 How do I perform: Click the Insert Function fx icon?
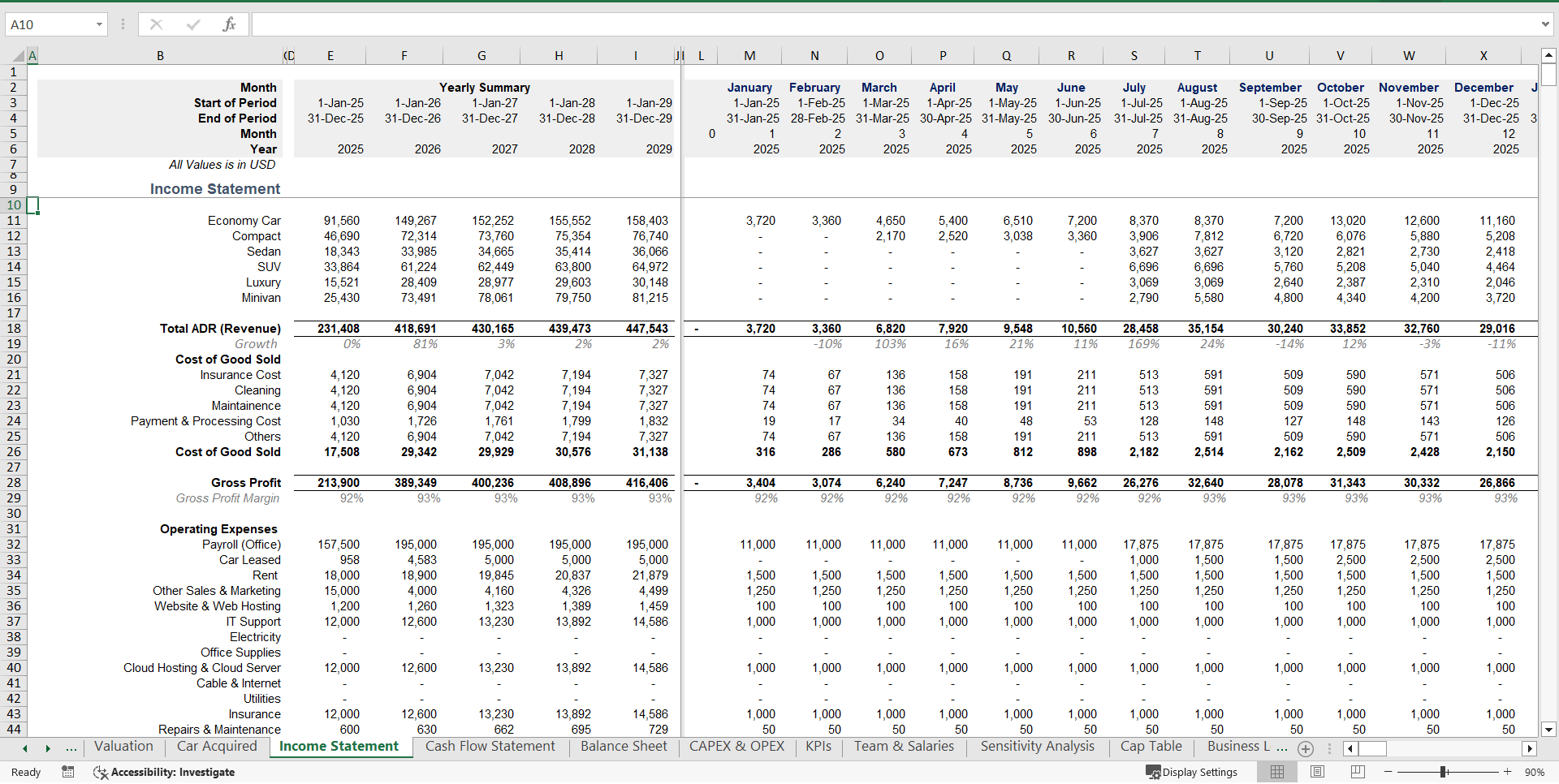[229, 24]
